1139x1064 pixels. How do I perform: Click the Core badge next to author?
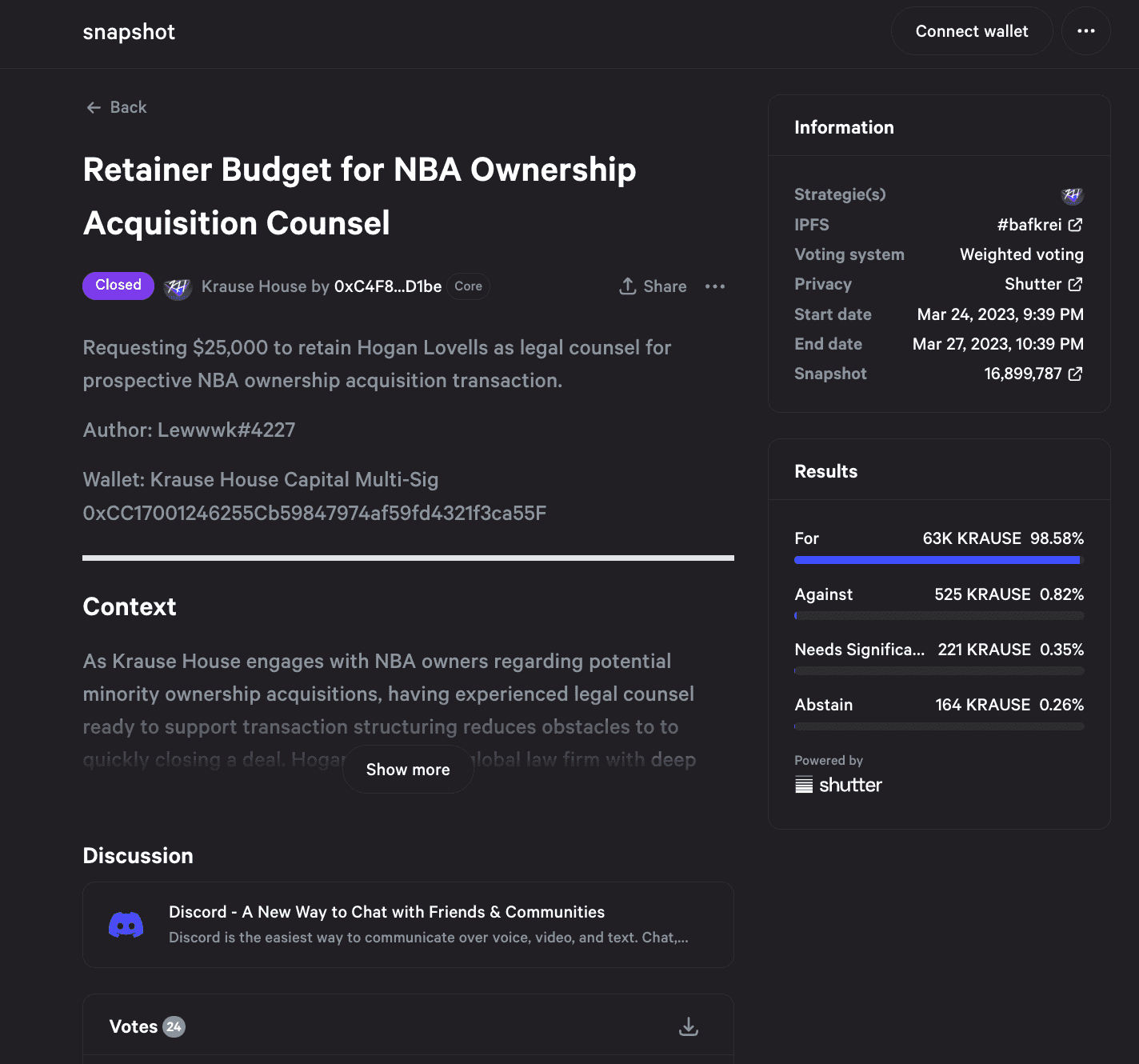coord(469,286)
